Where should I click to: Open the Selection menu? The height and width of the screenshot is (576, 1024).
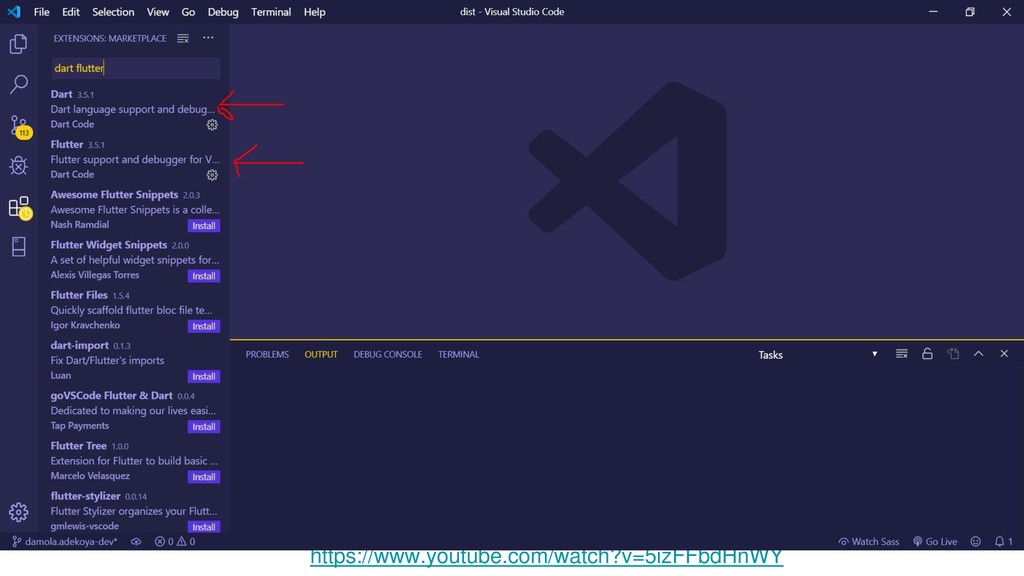(113, 12)
